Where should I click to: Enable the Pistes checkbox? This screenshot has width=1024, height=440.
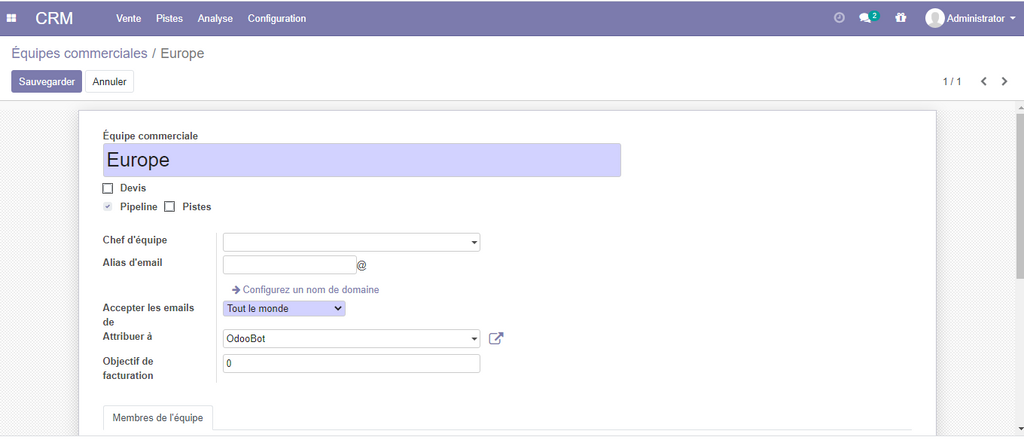coord(169,207)
